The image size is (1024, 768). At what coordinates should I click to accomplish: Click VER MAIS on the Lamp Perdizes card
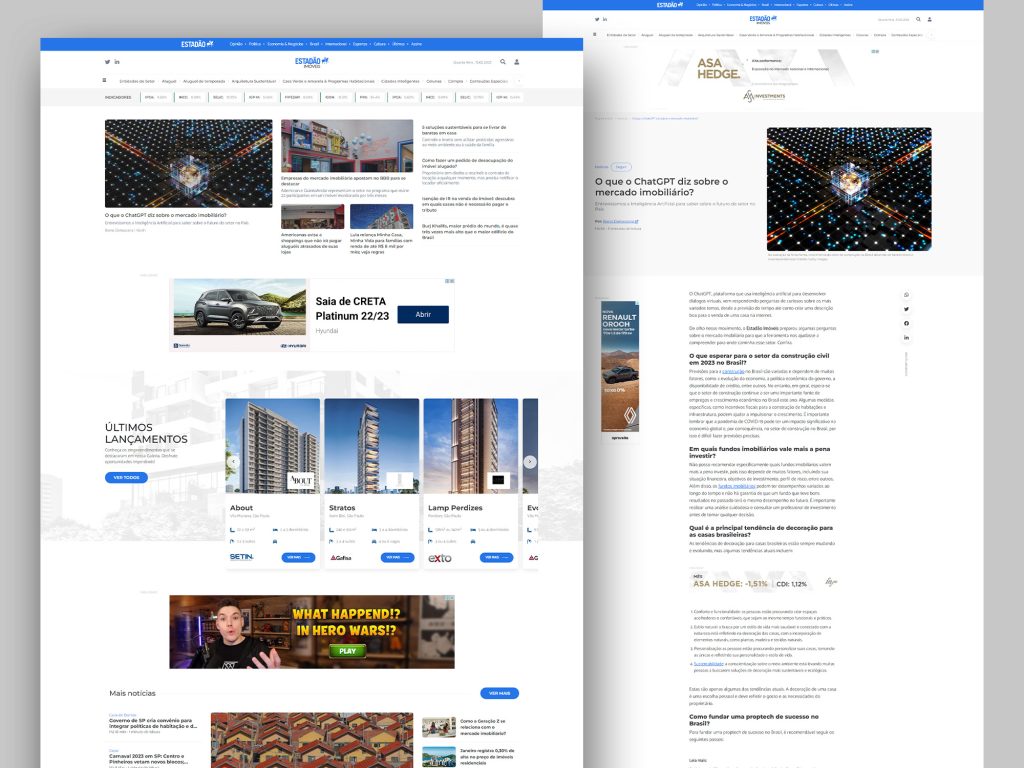496,558
